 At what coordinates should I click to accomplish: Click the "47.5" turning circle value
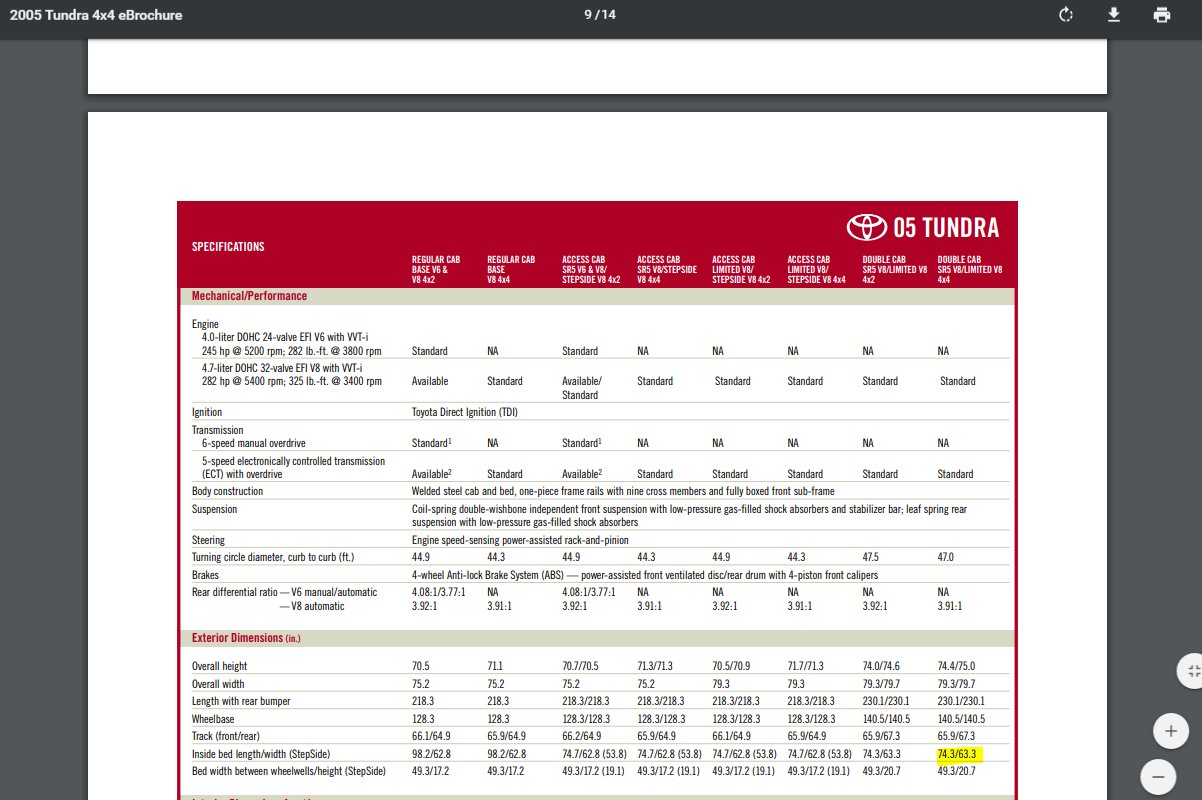tap(873, 557)
